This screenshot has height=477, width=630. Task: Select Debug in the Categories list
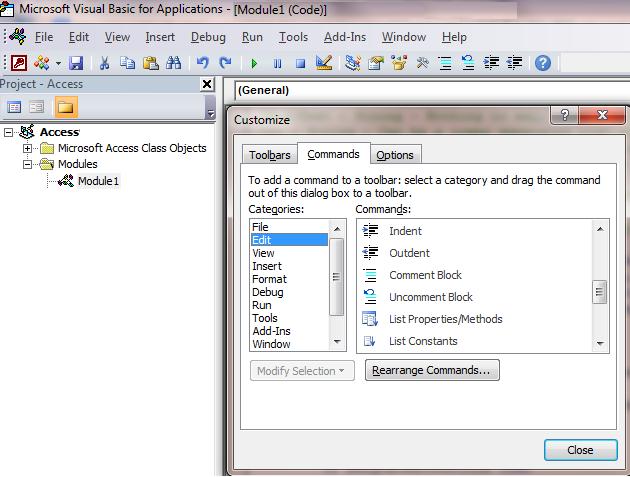289,292
